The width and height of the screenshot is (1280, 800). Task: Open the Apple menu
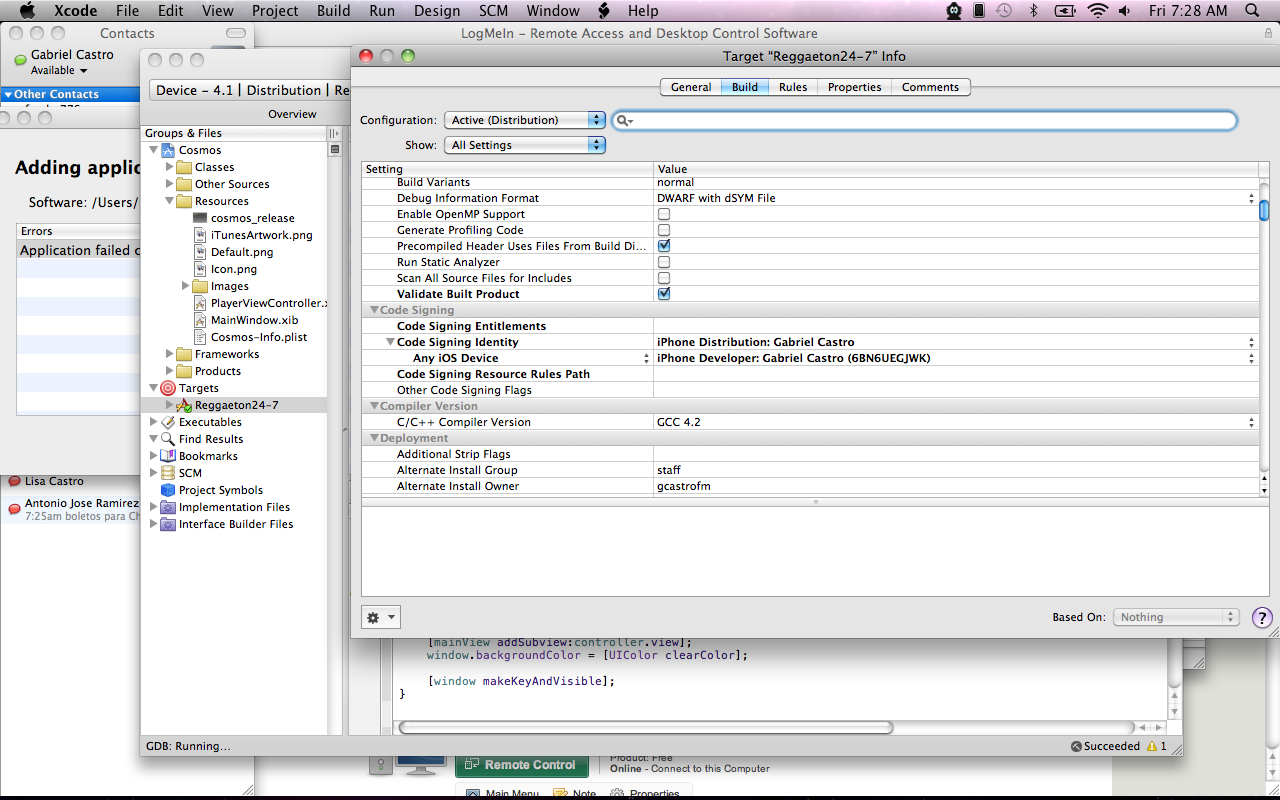27,11
